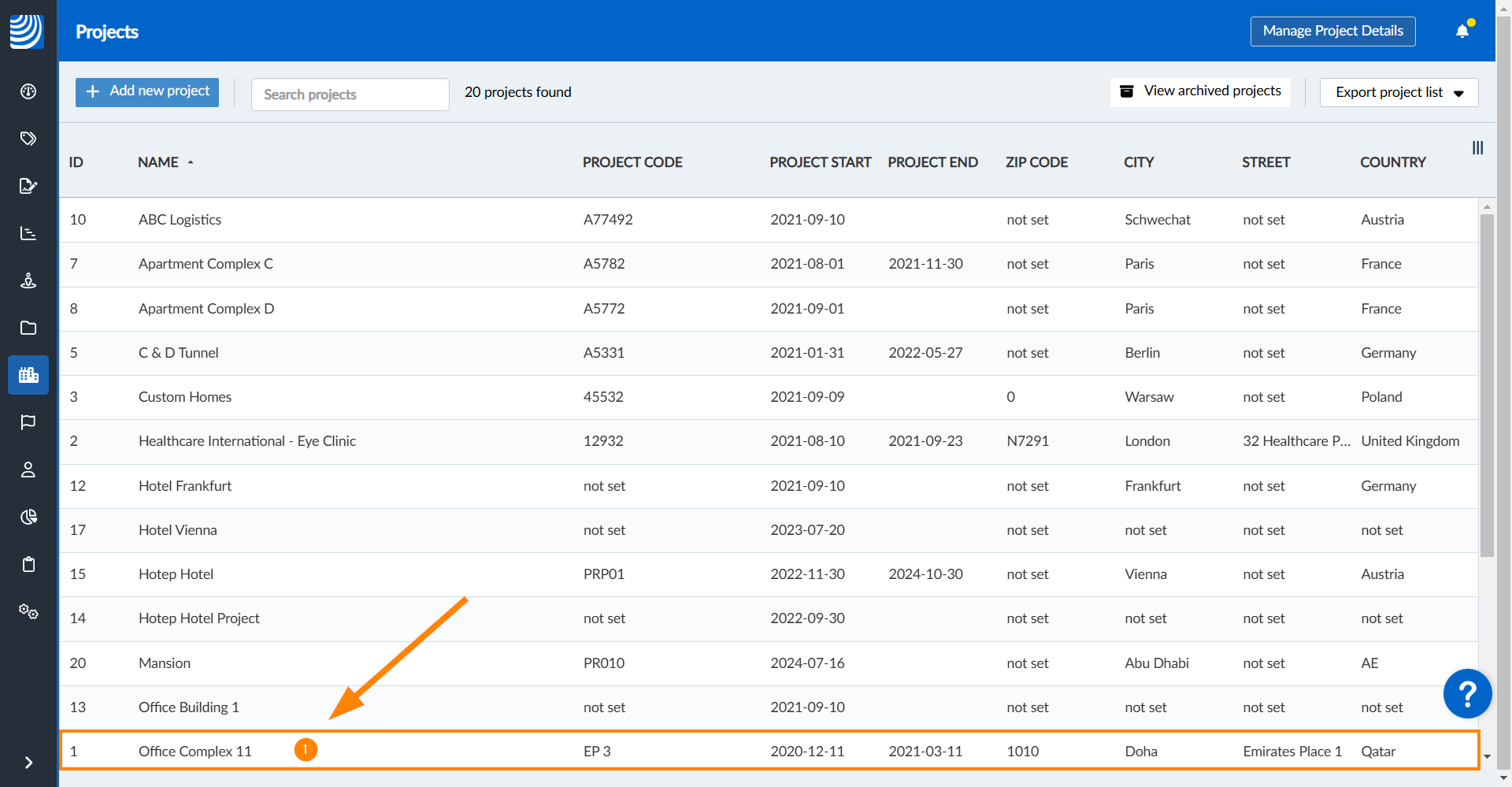Click the Manage Project Details button

pyautogui.click(x=1332, y=32)
